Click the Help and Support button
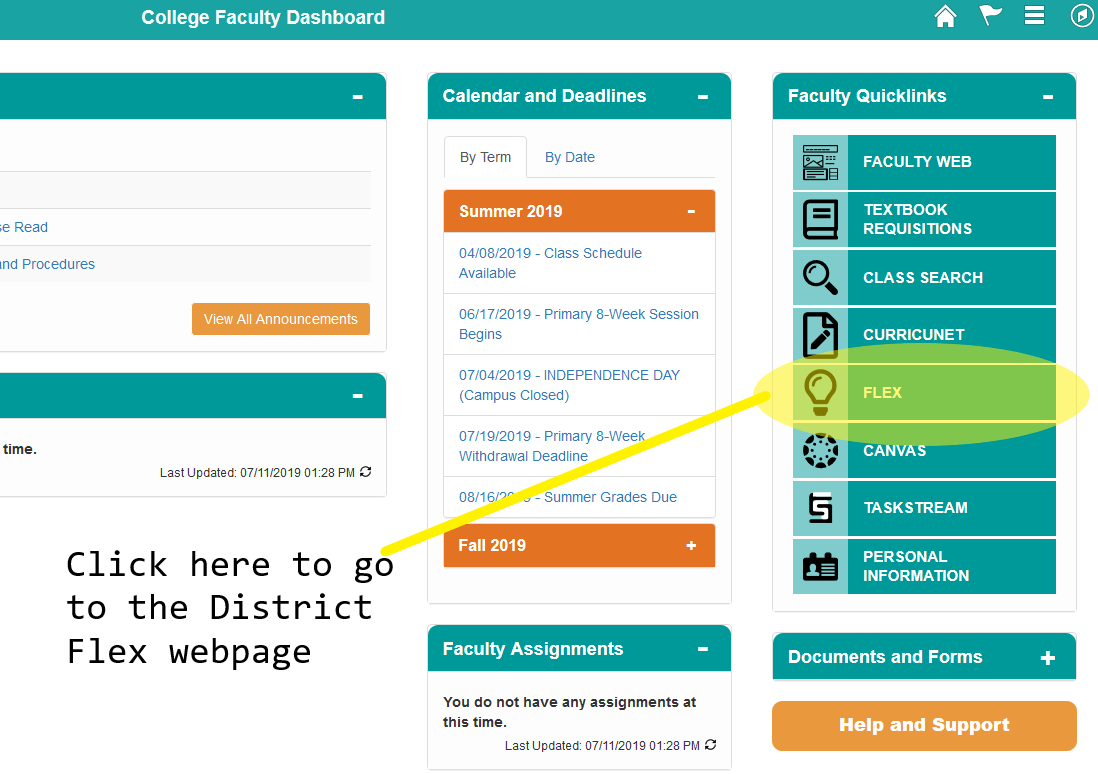Screen dimensions: 1098x774 tap(924, 726)
